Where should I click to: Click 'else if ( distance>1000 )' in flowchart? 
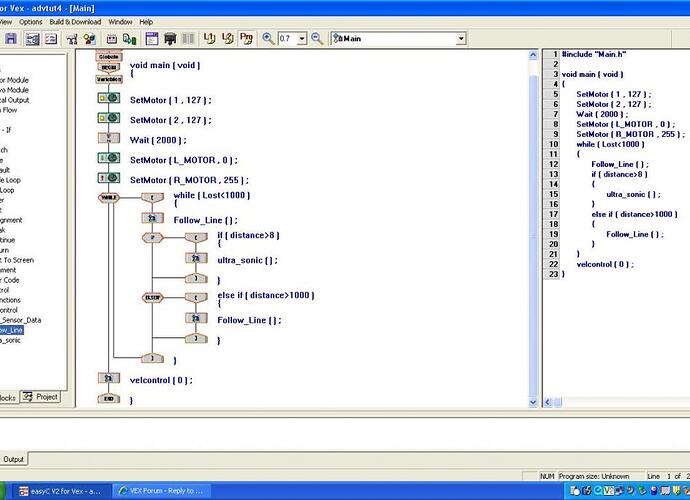[x=266, y=295]
